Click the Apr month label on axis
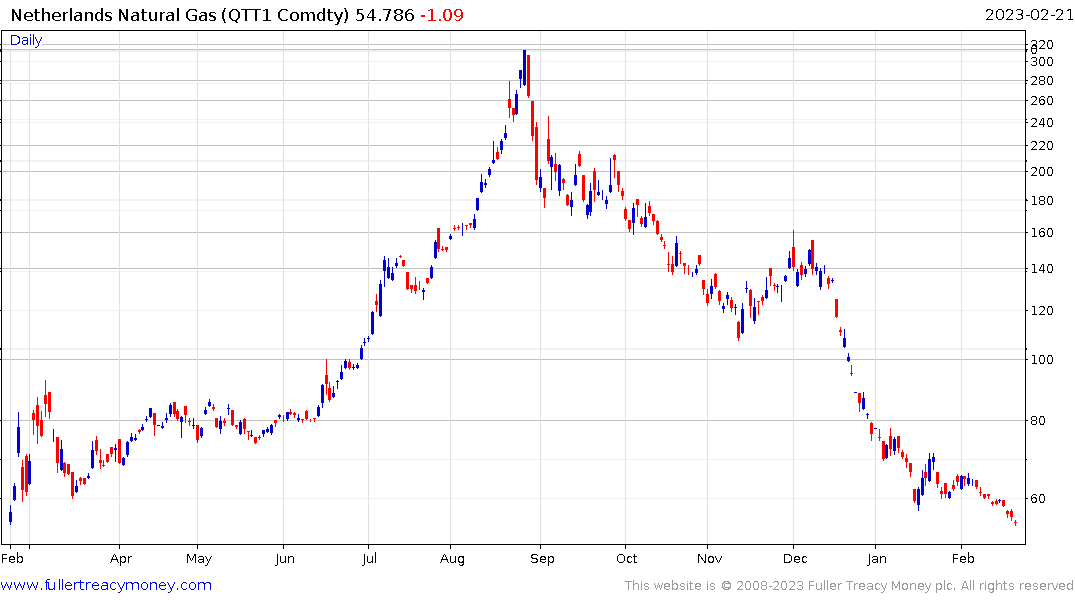 (121, 559)
